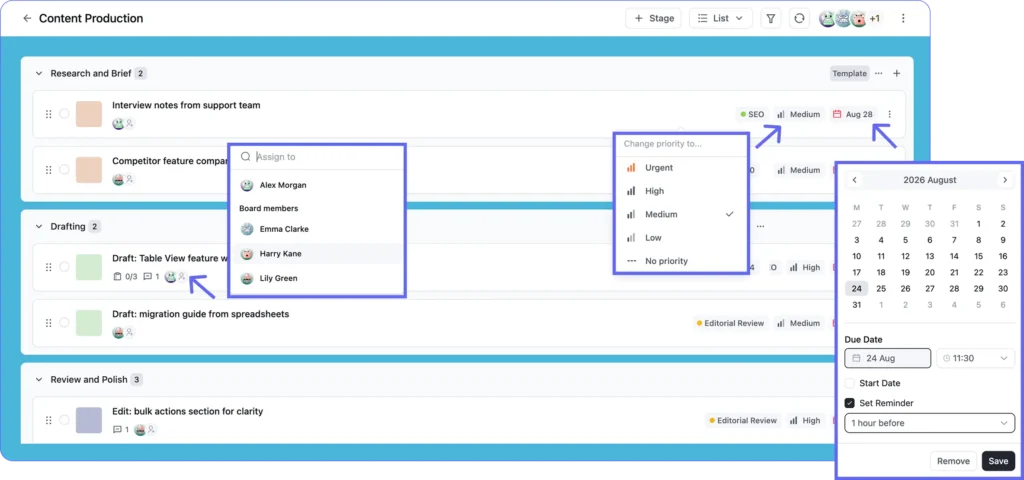The image size is (1024, 480).
Task: Assign to Emma Clarke
Action: [x=317, y=229]
